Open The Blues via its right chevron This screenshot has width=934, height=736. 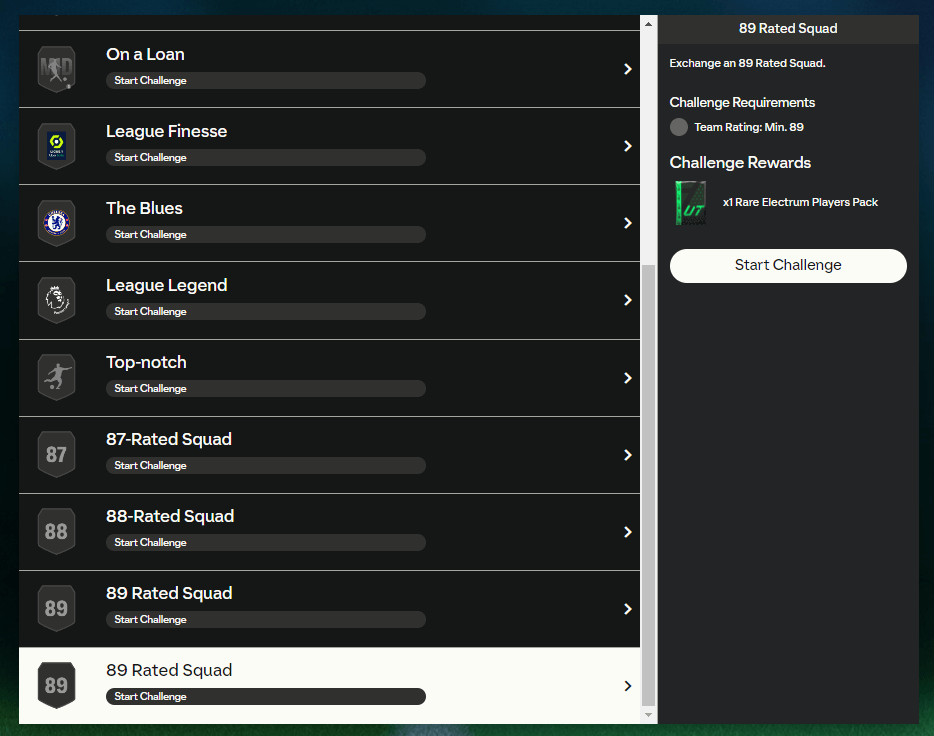click(627, 223)
